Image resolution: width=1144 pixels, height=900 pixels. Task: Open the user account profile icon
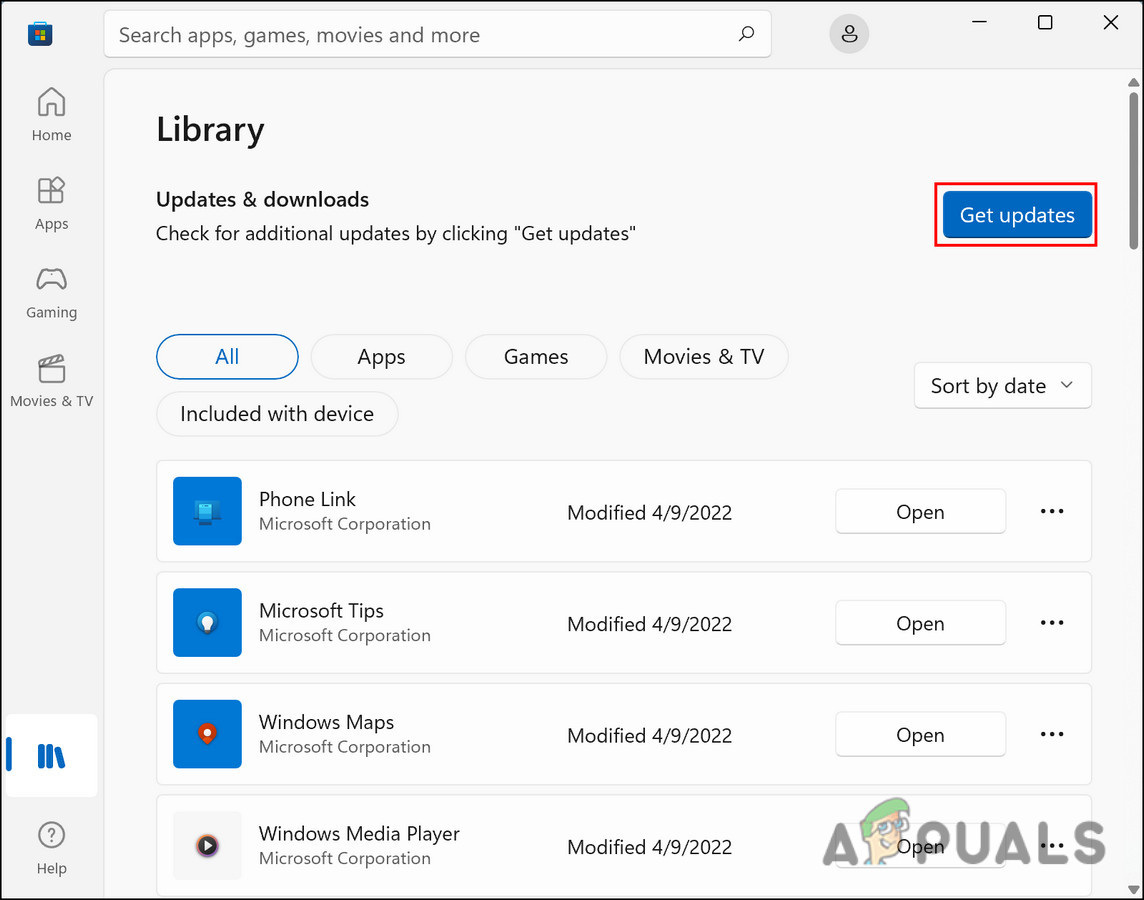(x=849, y=34)
